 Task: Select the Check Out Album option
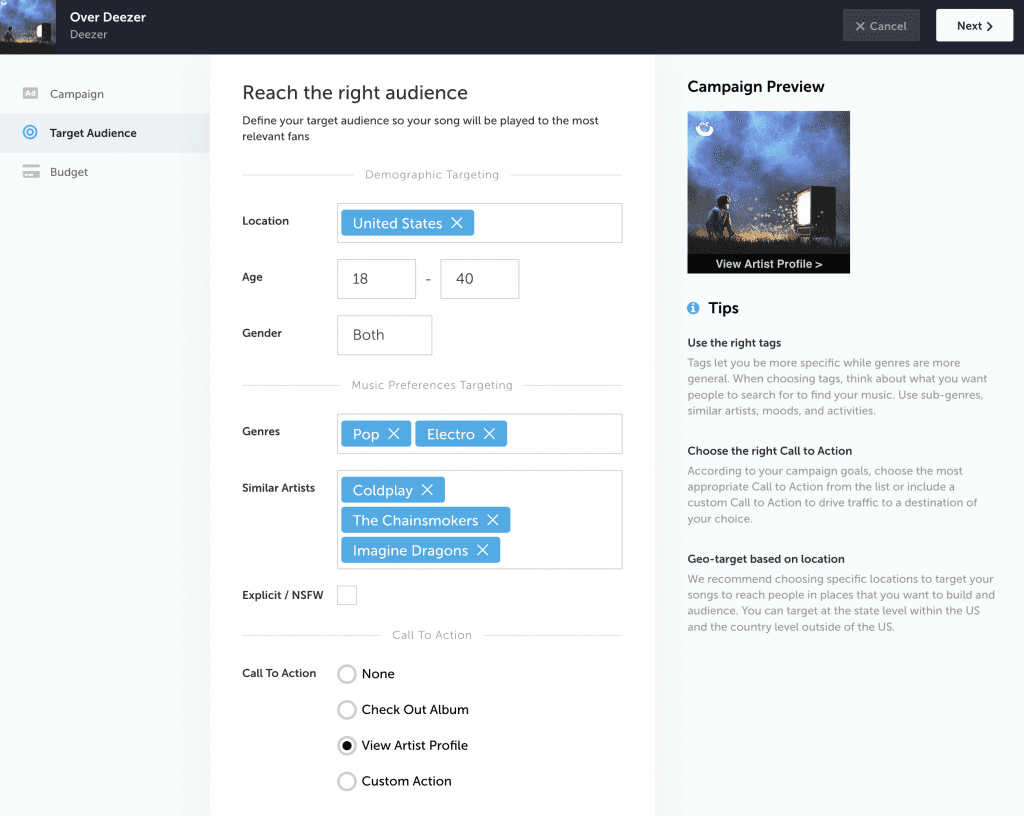[347, 710]
